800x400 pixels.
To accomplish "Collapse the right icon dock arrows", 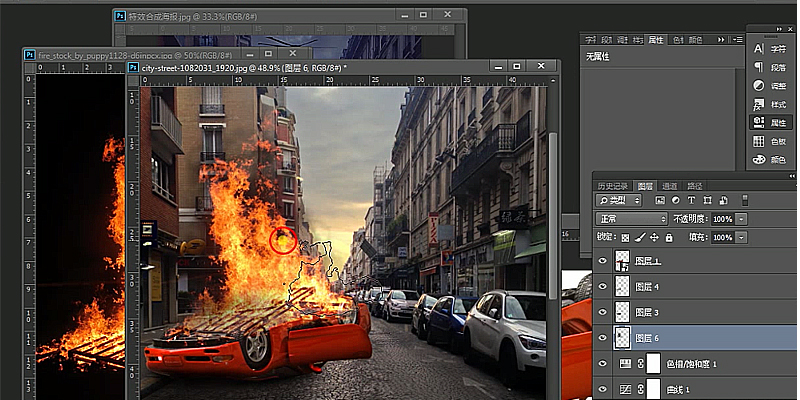I will 780,29.
